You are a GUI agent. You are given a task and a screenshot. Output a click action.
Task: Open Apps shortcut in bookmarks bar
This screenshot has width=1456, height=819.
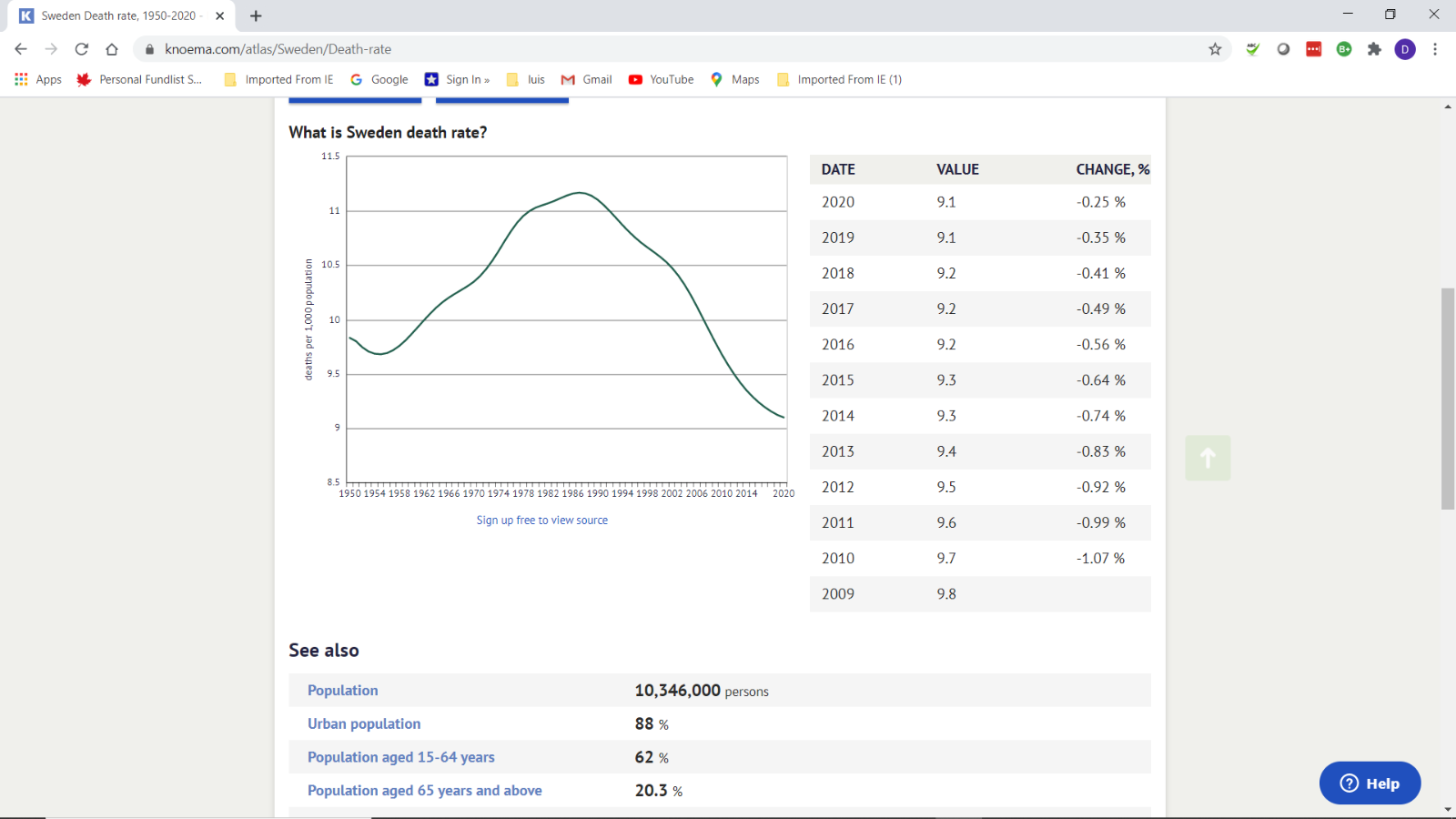click(x=38, y=80)
